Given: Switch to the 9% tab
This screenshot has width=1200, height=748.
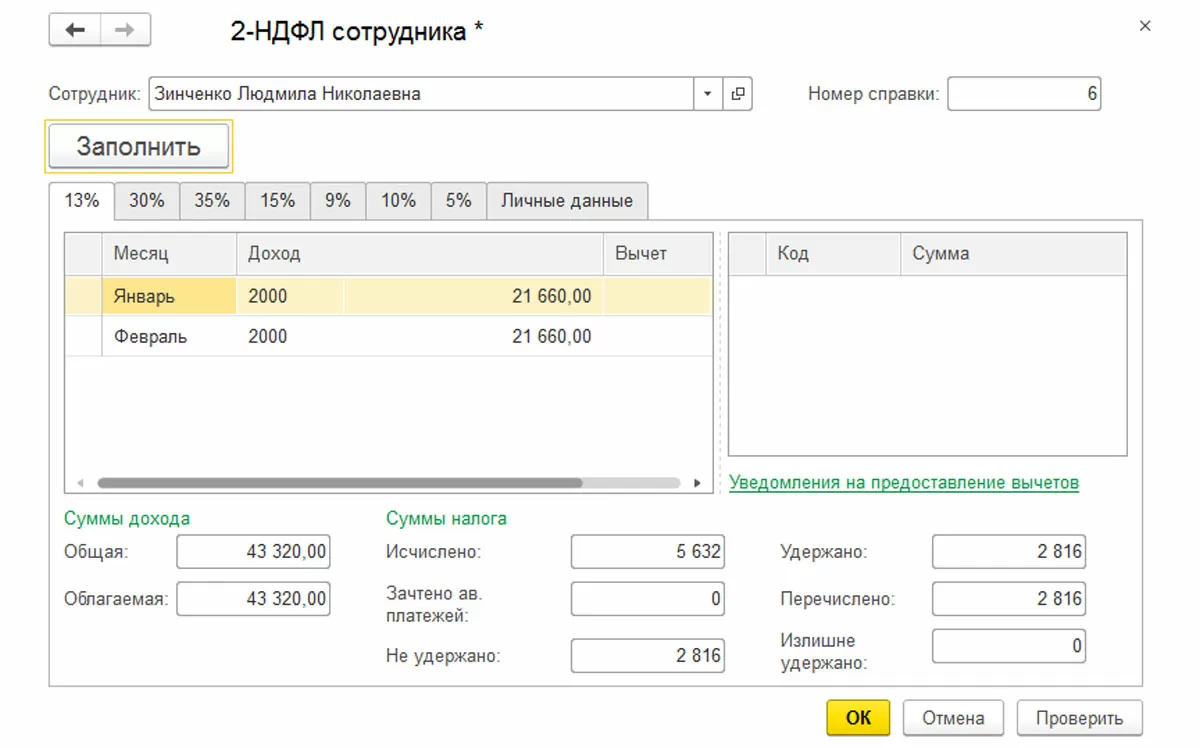Looking at the screenshot, I should coord(338,200).
